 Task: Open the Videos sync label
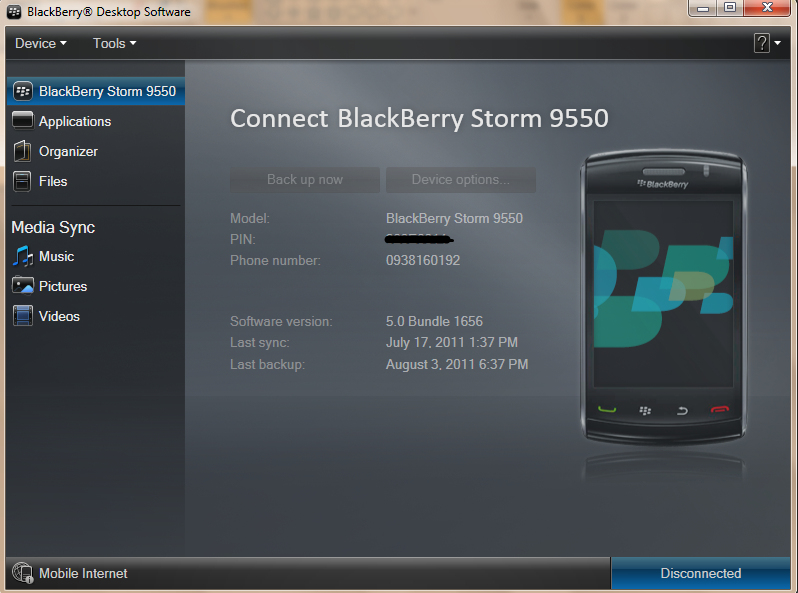click(60, 316)
